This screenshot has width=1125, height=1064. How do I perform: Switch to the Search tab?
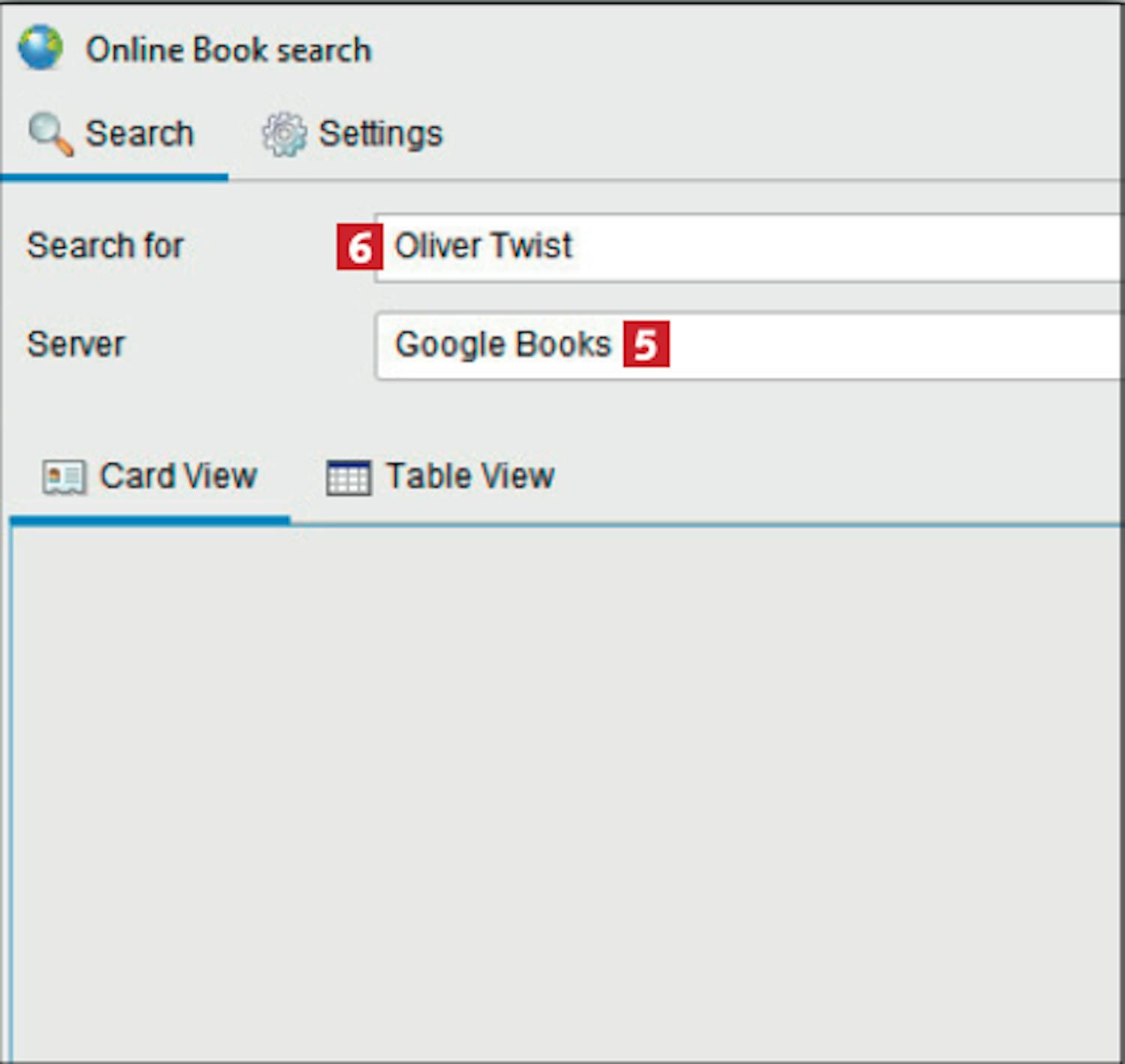(139, 134)
